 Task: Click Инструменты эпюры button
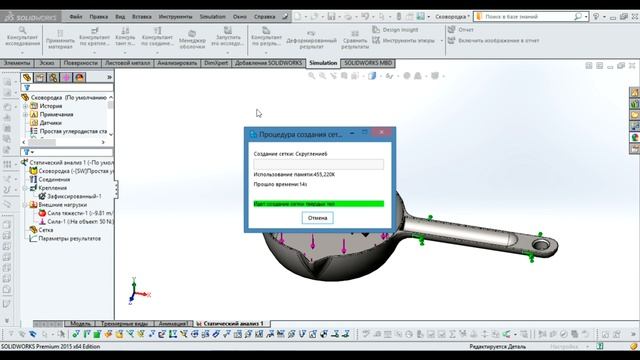pos(403,40)
